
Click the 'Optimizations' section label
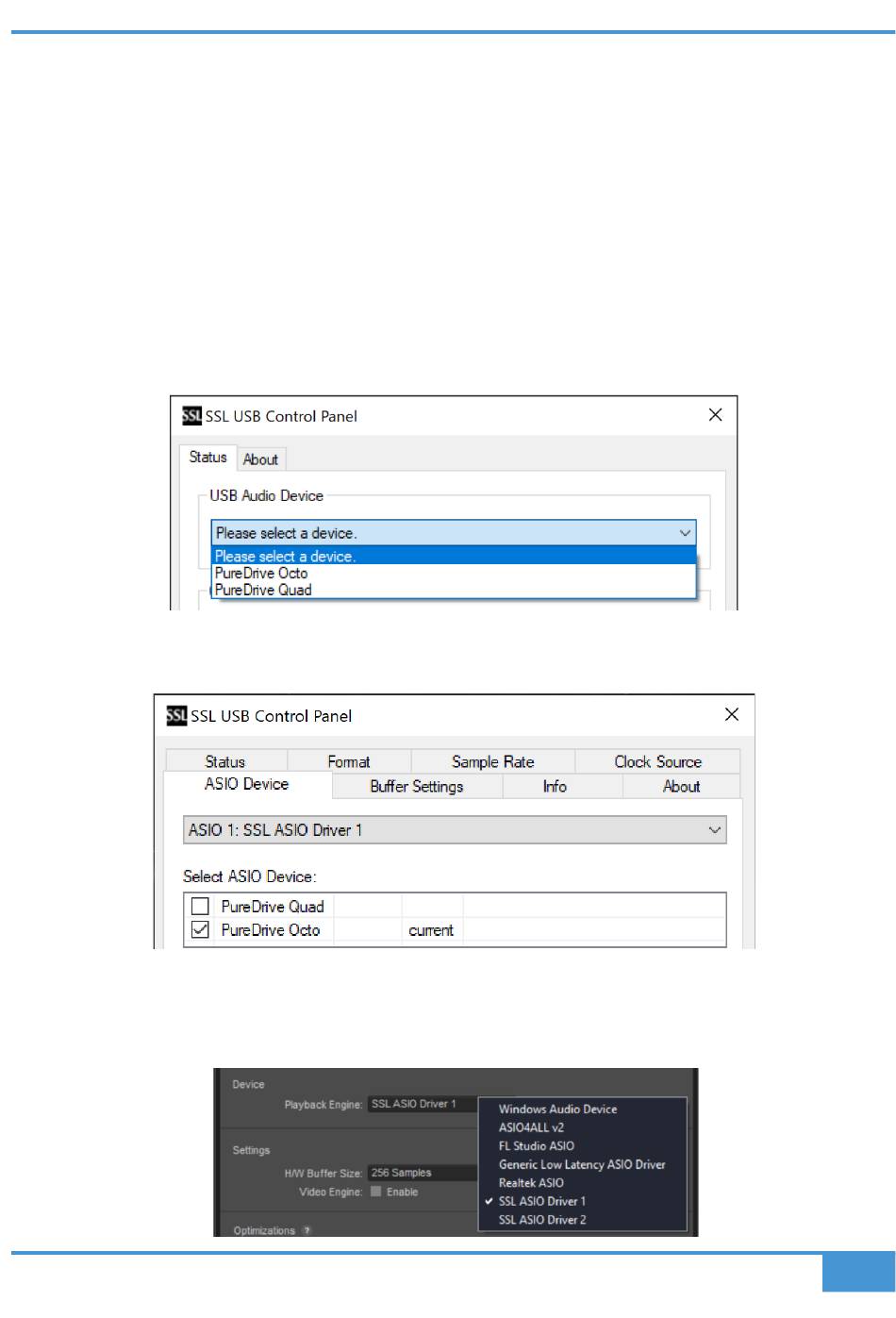click(264, 1230)
